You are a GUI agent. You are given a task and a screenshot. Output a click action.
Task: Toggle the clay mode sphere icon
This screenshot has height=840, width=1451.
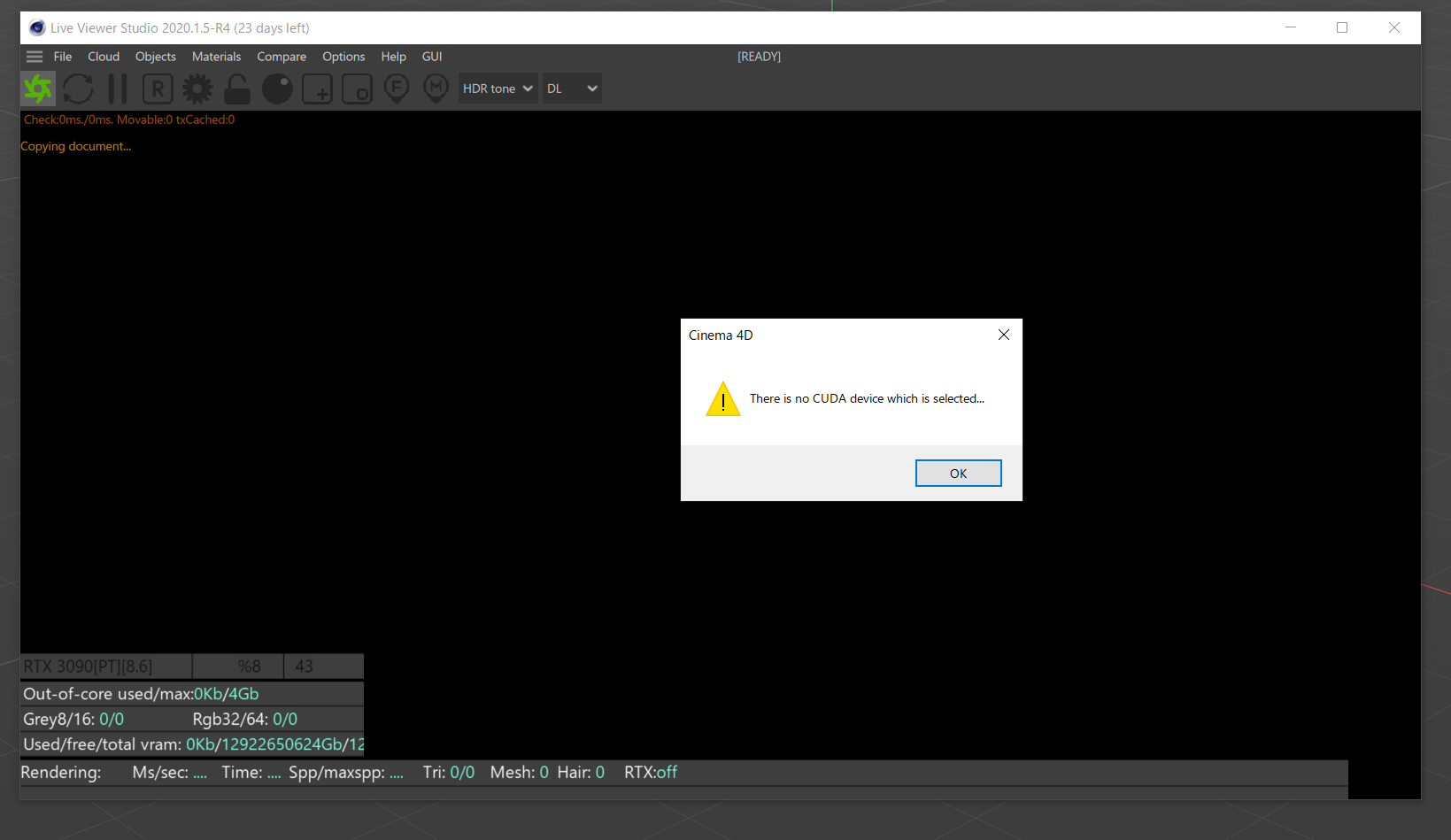click(277, 89)
